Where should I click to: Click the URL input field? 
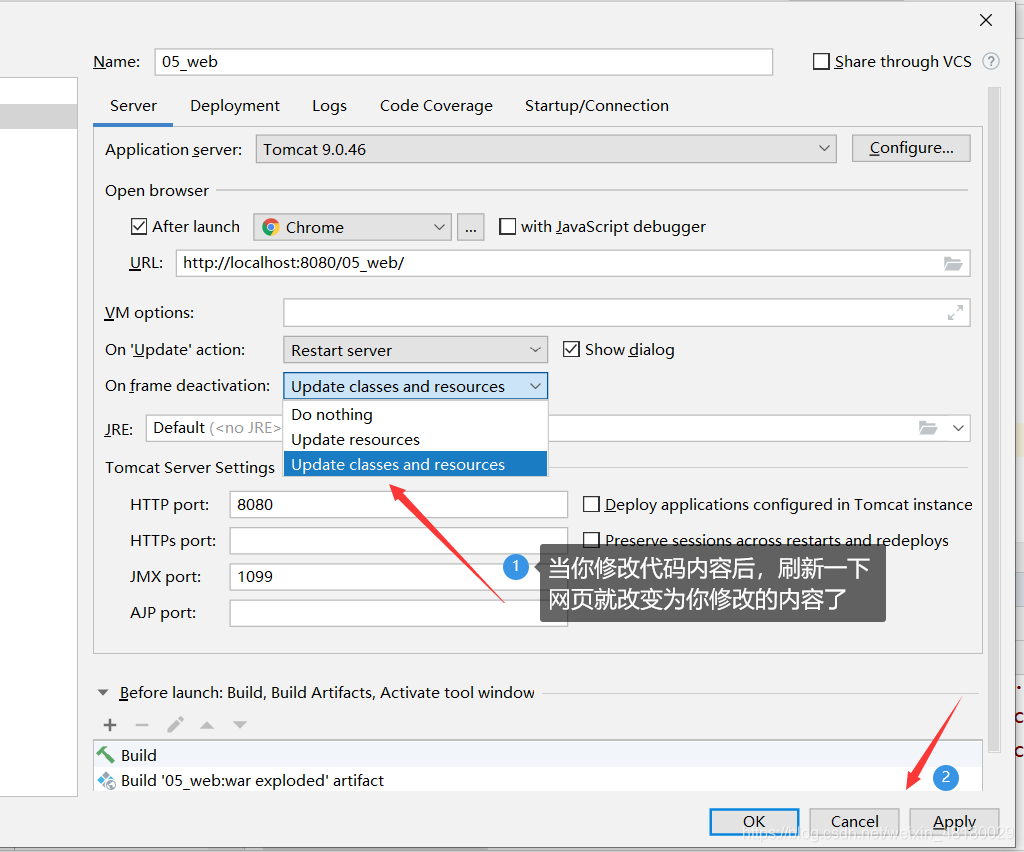tap(573, 263)
